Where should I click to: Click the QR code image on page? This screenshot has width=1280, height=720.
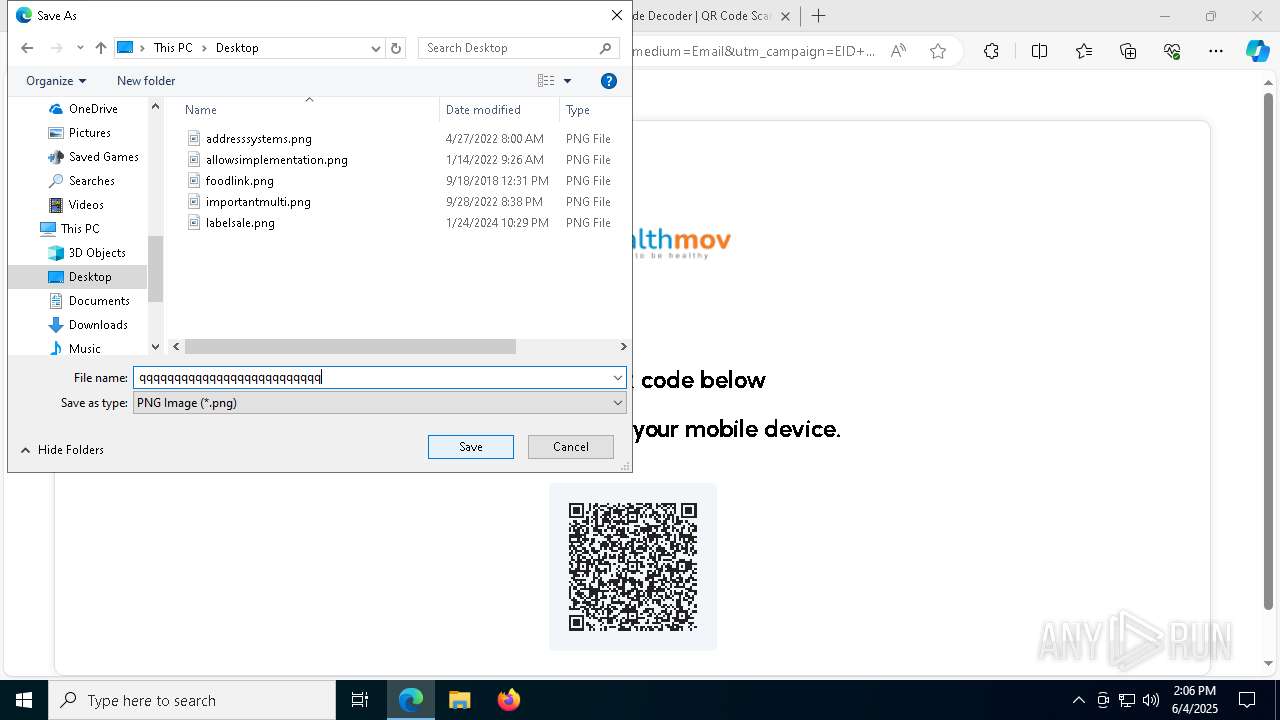pyautogui.click(x=633, y=567)
